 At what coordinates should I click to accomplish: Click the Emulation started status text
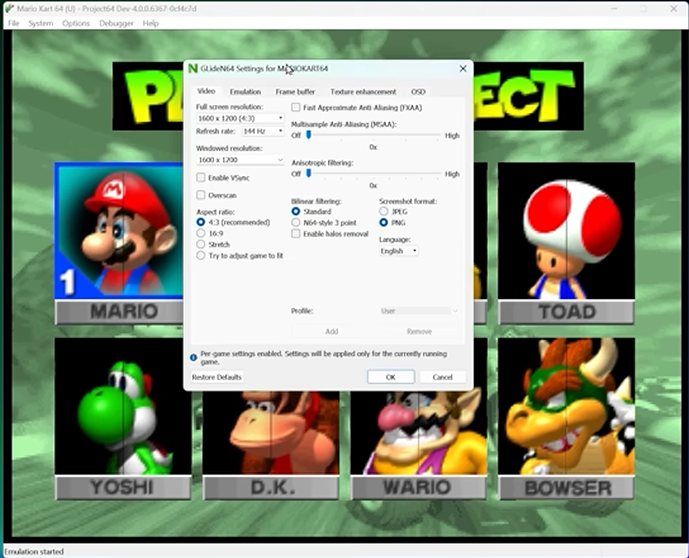click(x=34, y=551)
